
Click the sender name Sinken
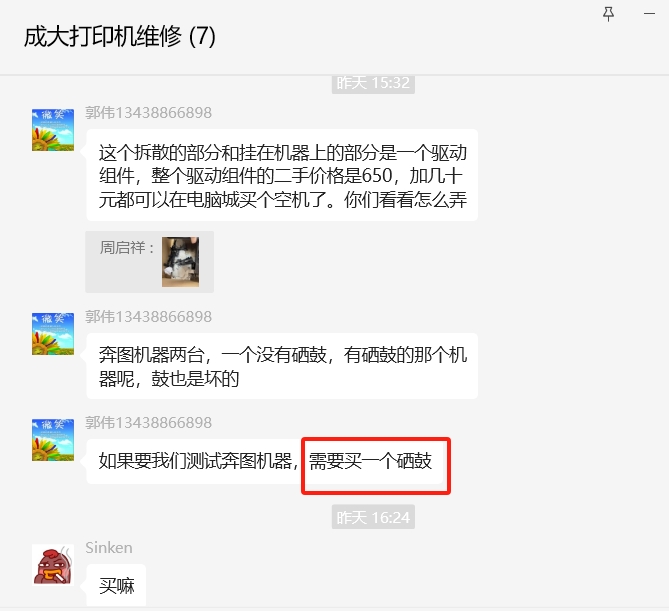pyautogui.click(x=109, y=547)
